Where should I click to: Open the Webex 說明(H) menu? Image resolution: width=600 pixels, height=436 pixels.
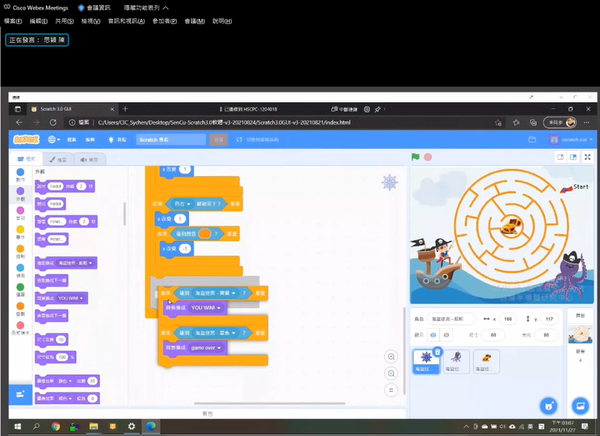[x=222, y=21]
